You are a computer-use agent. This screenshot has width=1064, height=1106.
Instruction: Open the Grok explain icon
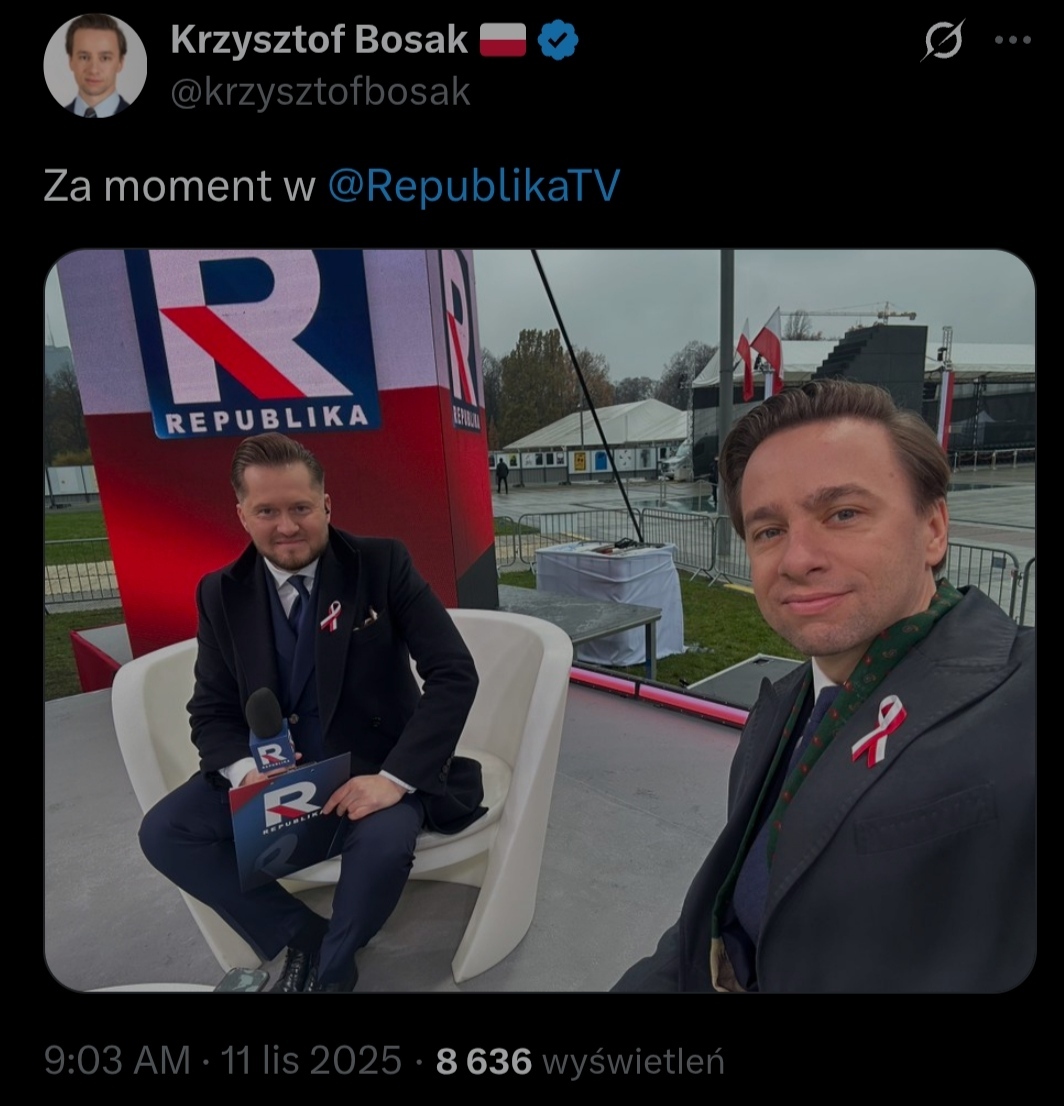click(x=943, y=40)
